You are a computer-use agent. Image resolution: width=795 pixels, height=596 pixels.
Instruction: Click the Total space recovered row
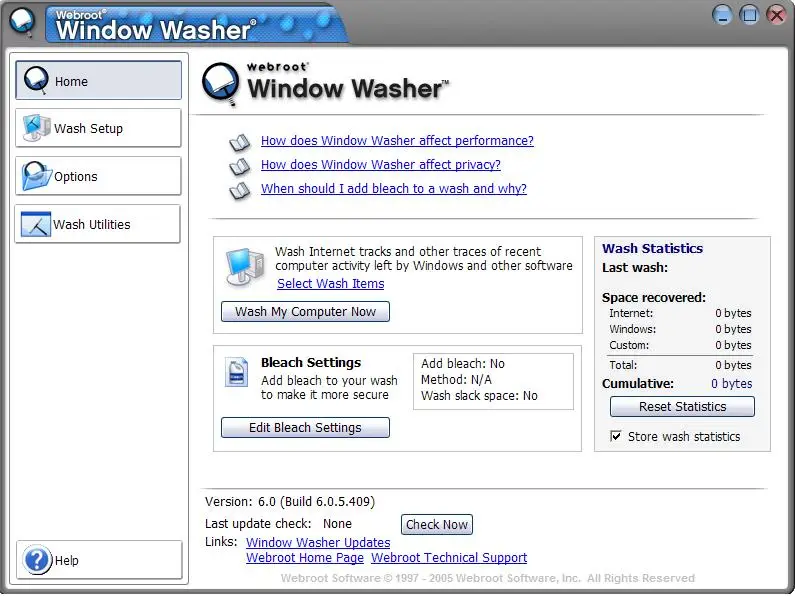pyautogui.click(x=680, y=365)
